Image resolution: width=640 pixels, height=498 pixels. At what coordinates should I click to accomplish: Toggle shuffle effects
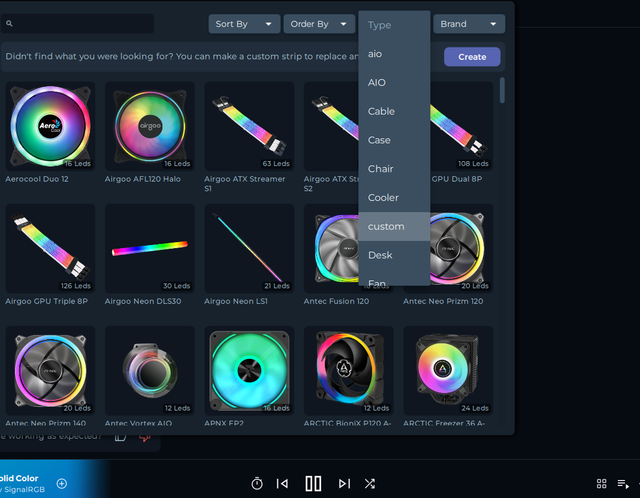point(369,484)
